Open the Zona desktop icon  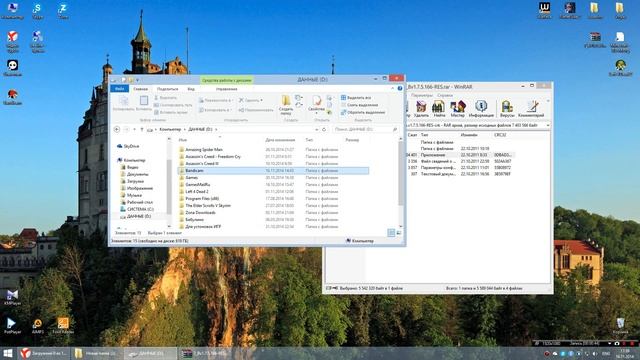tap(62, 11)
